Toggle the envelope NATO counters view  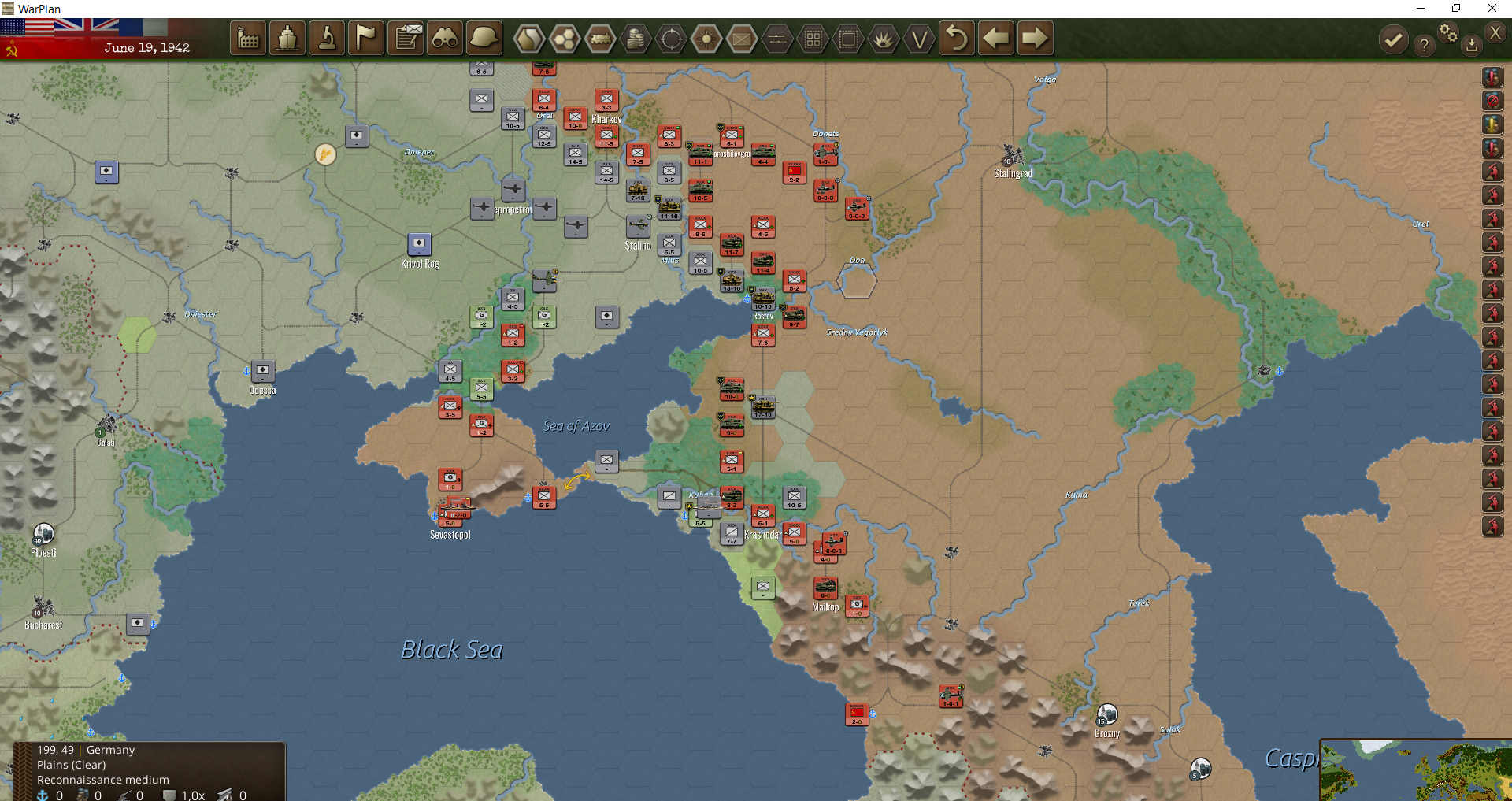[742, 39]
